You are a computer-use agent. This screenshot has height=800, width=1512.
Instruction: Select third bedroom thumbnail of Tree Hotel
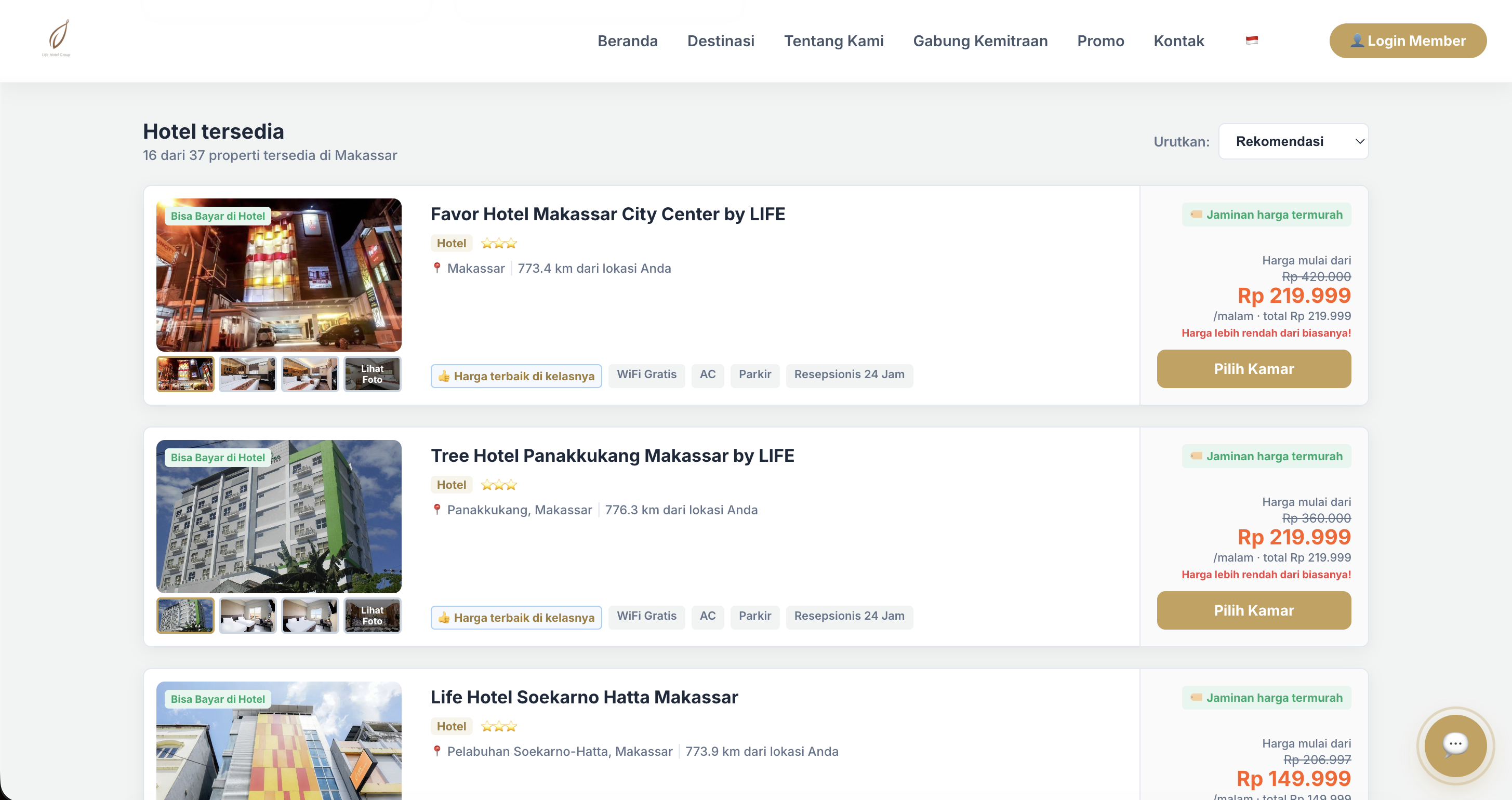click(x=310, y=615)
